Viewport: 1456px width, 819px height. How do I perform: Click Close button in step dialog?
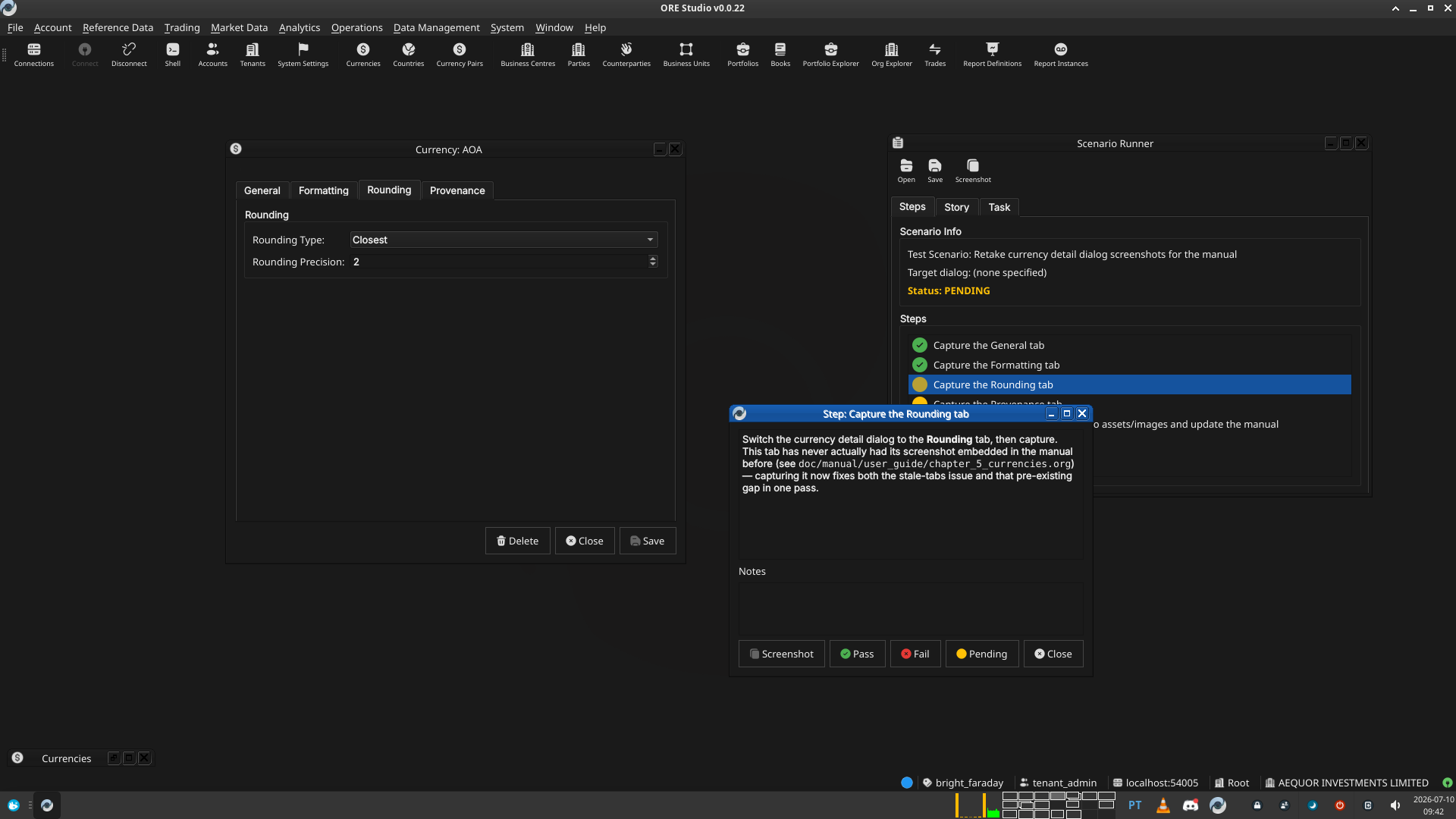[1053, 654]
